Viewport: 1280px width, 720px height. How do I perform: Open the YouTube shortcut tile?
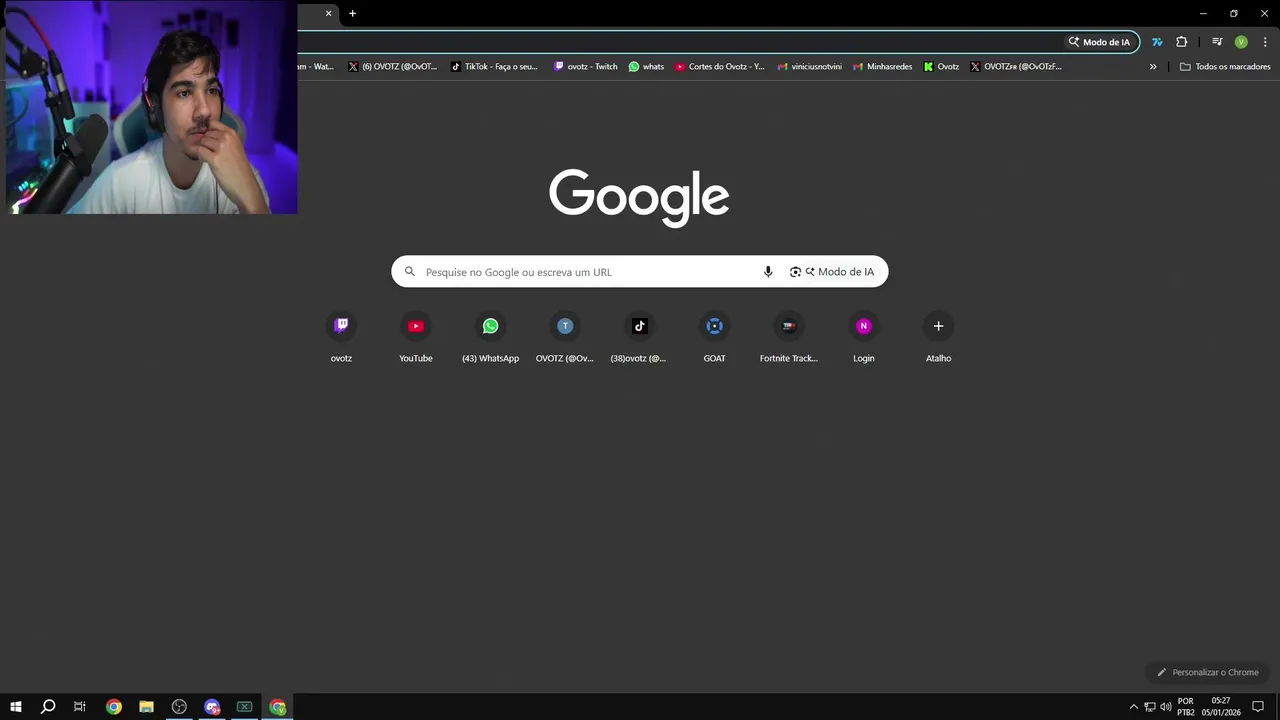pyautogui.click(x=416, y=338)
